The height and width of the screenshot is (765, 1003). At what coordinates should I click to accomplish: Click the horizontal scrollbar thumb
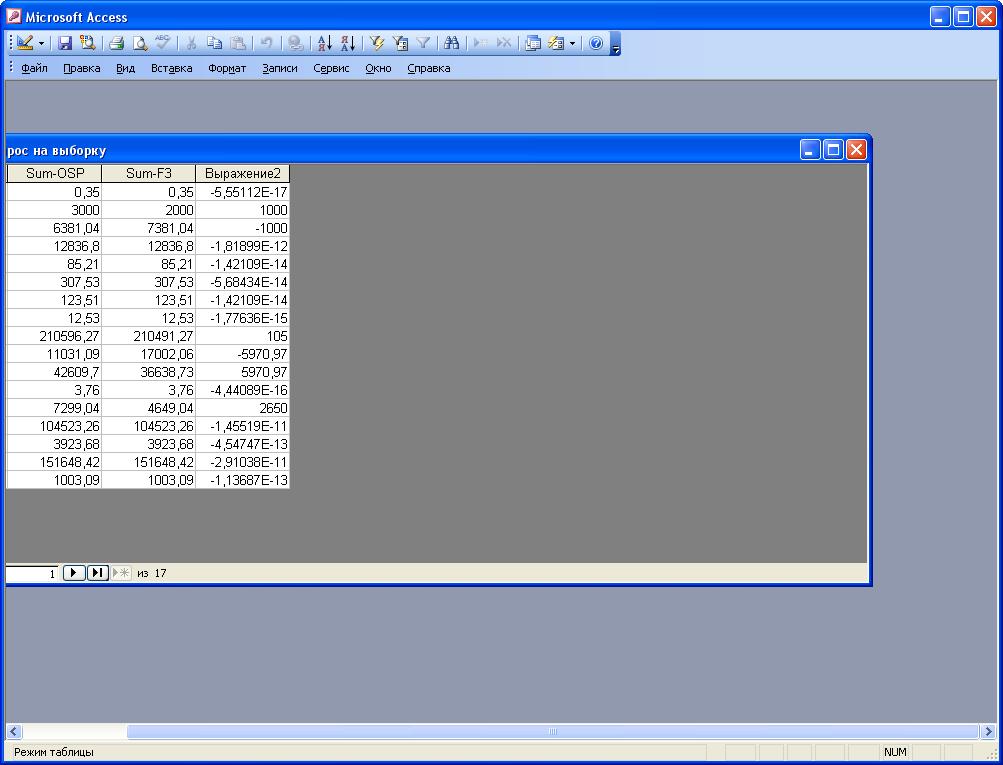click(553, 731)
